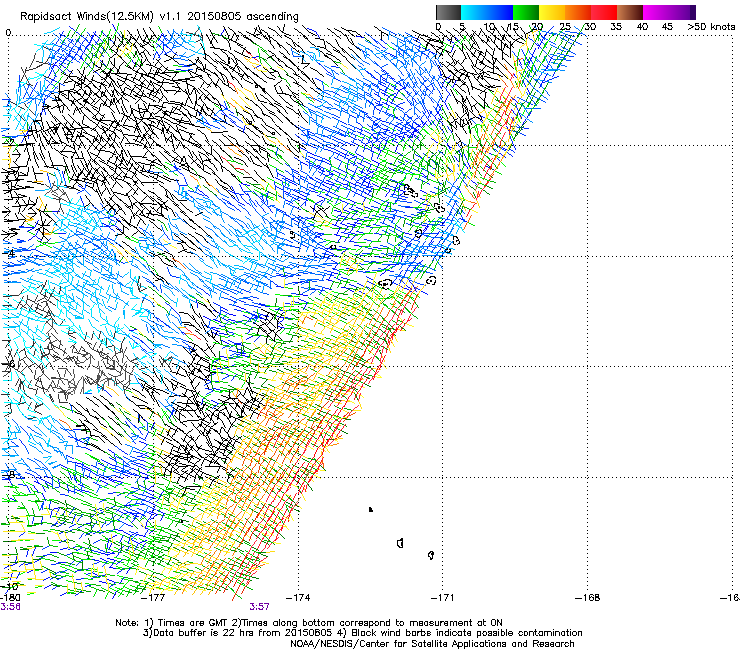Click the -177 longitude axis label
This screenshot has width=740, height=650.
click(x=154, y=598)
